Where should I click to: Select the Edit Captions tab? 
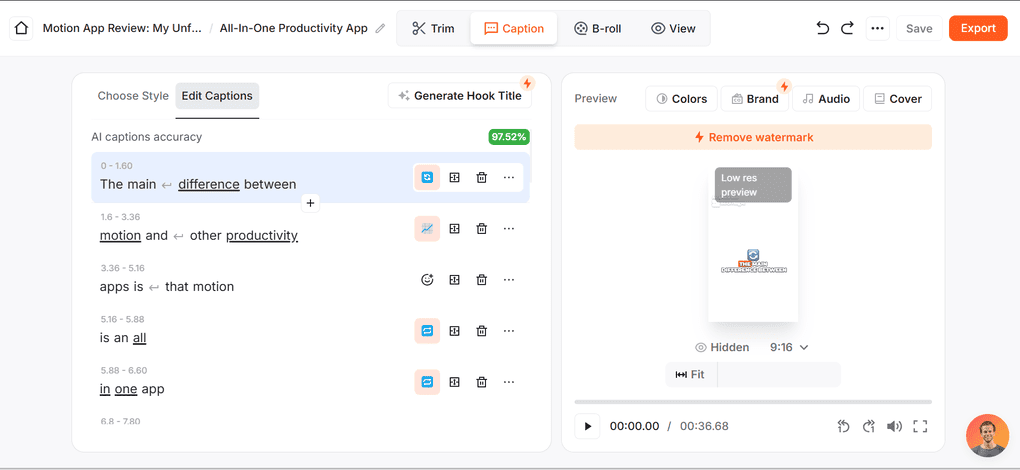[217, 96]
